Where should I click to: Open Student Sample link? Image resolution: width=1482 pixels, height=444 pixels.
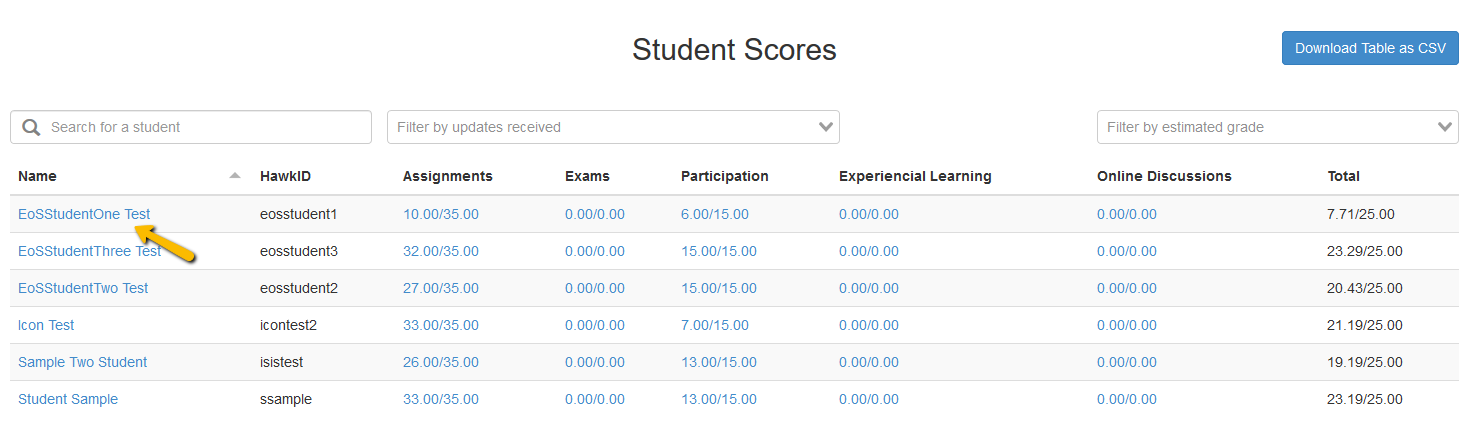click(x=68, y=399)
